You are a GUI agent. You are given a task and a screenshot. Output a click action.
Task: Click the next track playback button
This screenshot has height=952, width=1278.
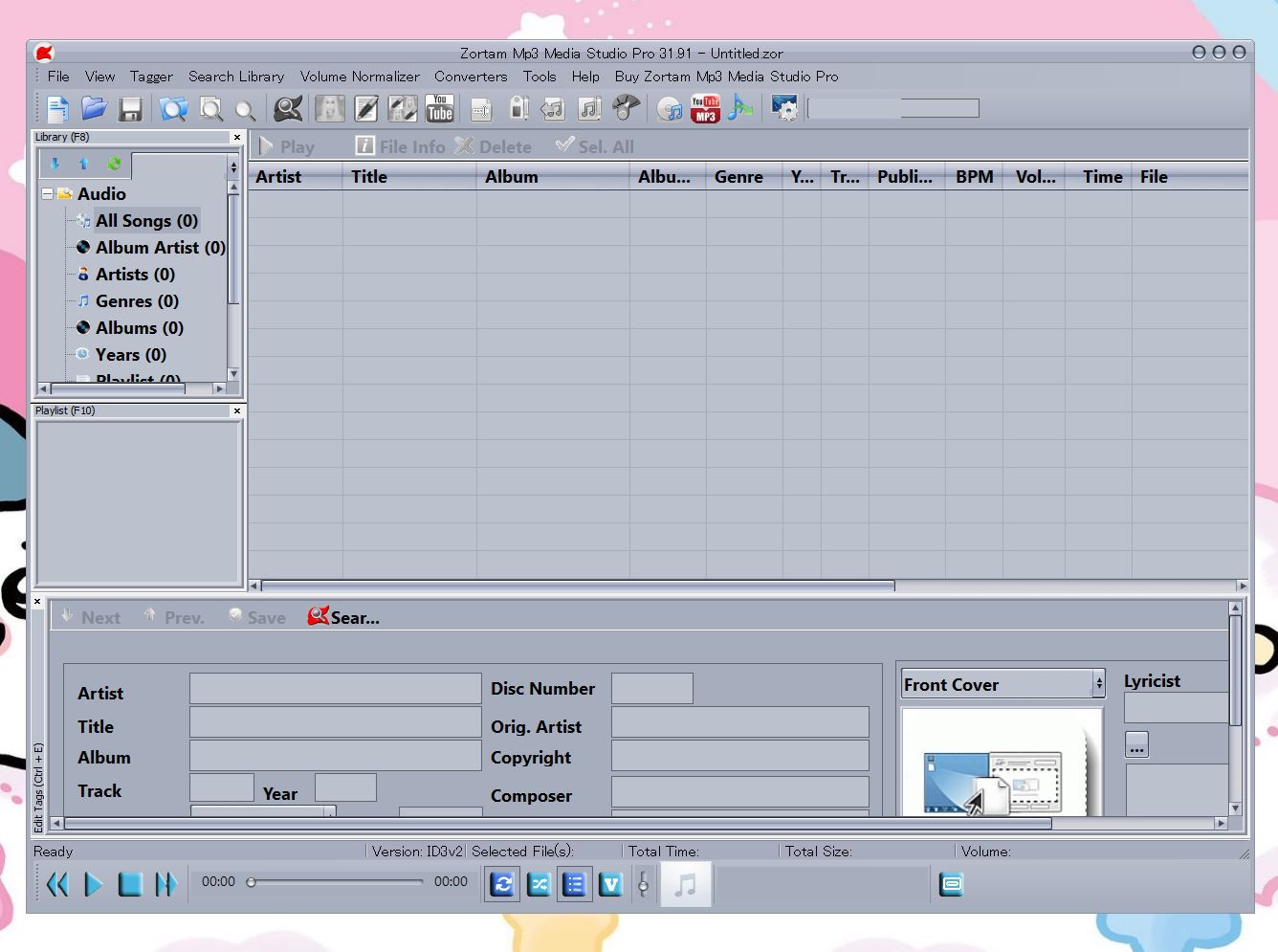[x=165, y=884]
